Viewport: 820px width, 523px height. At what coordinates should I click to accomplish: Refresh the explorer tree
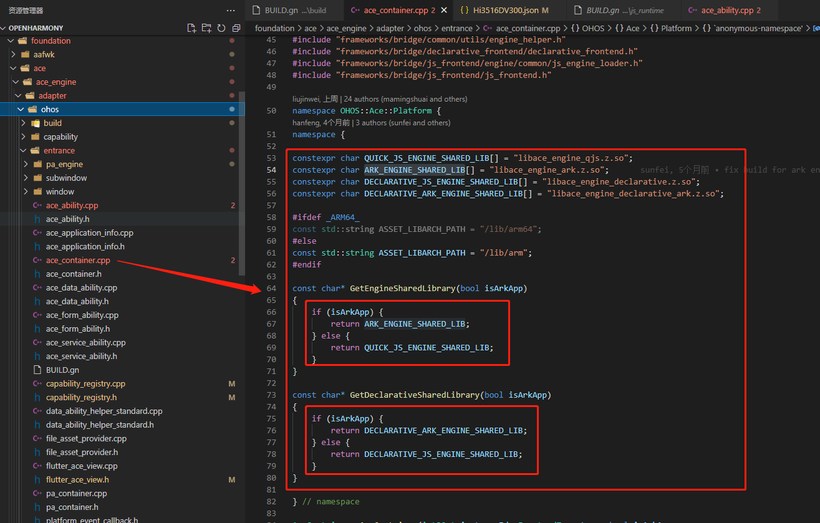(221, 28)
